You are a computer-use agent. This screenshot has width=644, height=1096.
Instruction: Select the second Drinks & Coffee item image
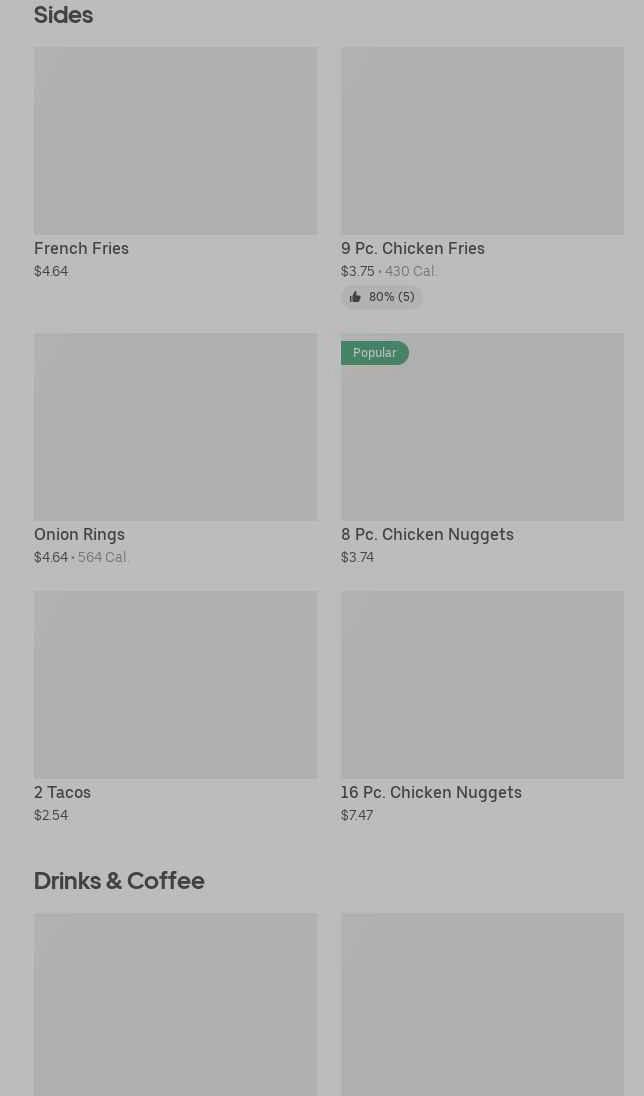point(482,1004)
